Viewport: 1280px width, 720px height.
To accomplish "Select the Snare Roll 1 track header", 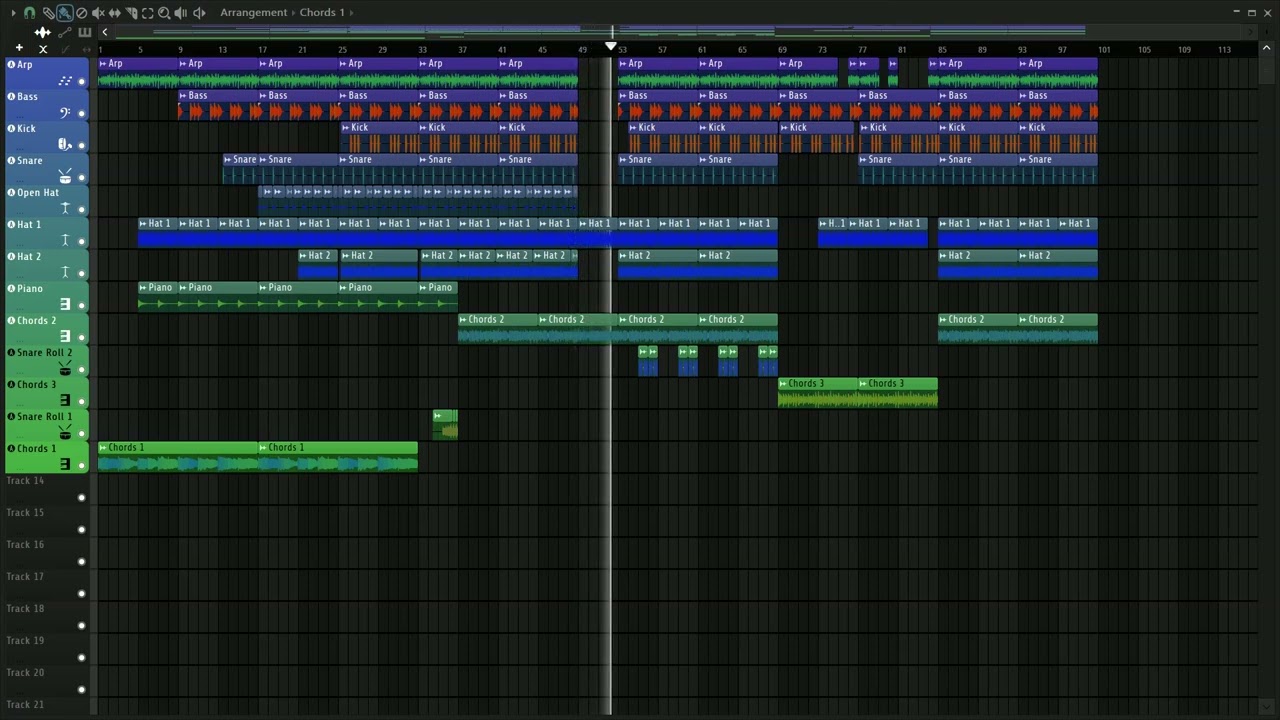I will click(46, 425).
